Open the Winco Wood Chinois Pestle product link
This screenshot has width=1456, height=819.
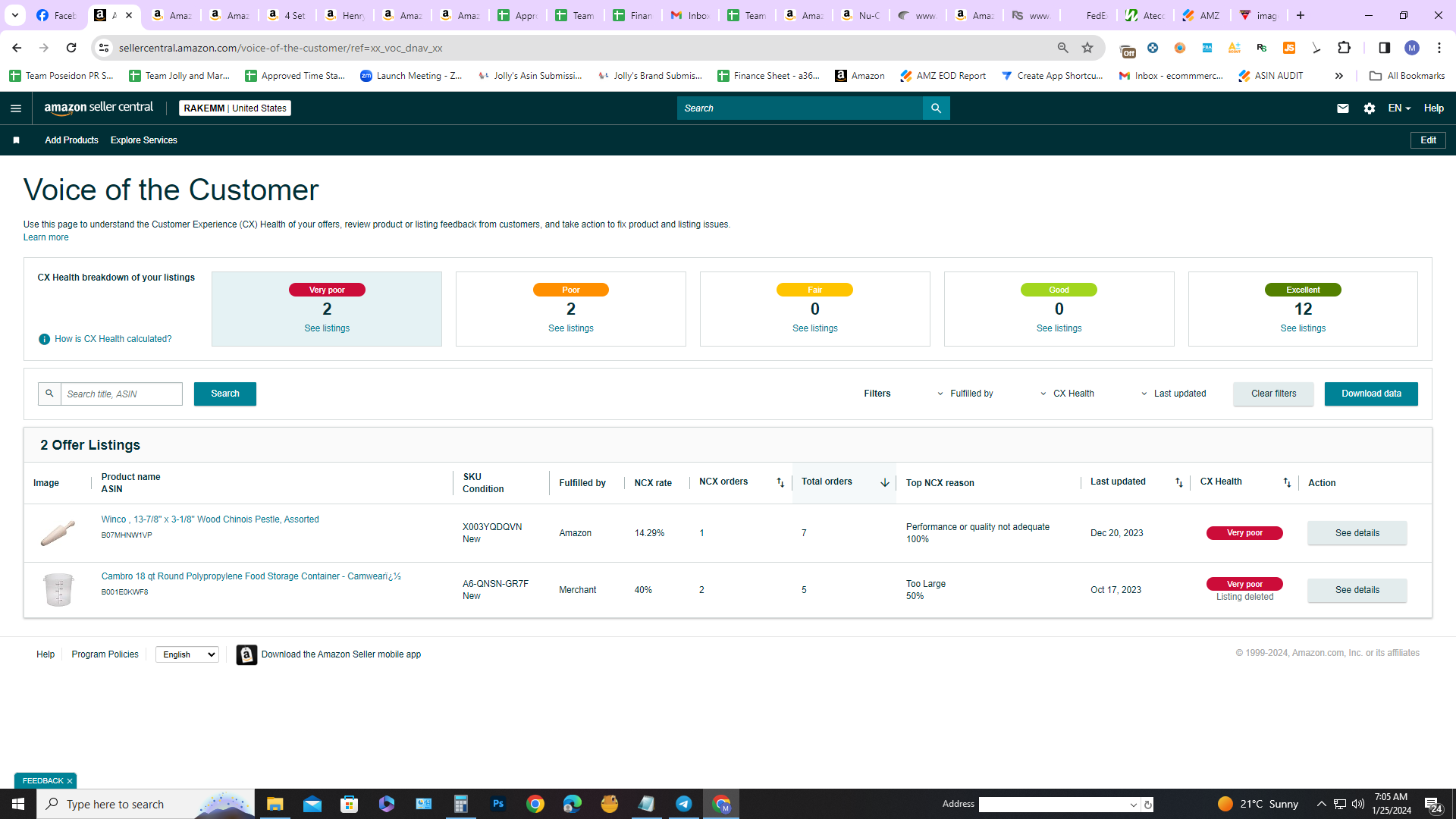[x=210, y=519]
